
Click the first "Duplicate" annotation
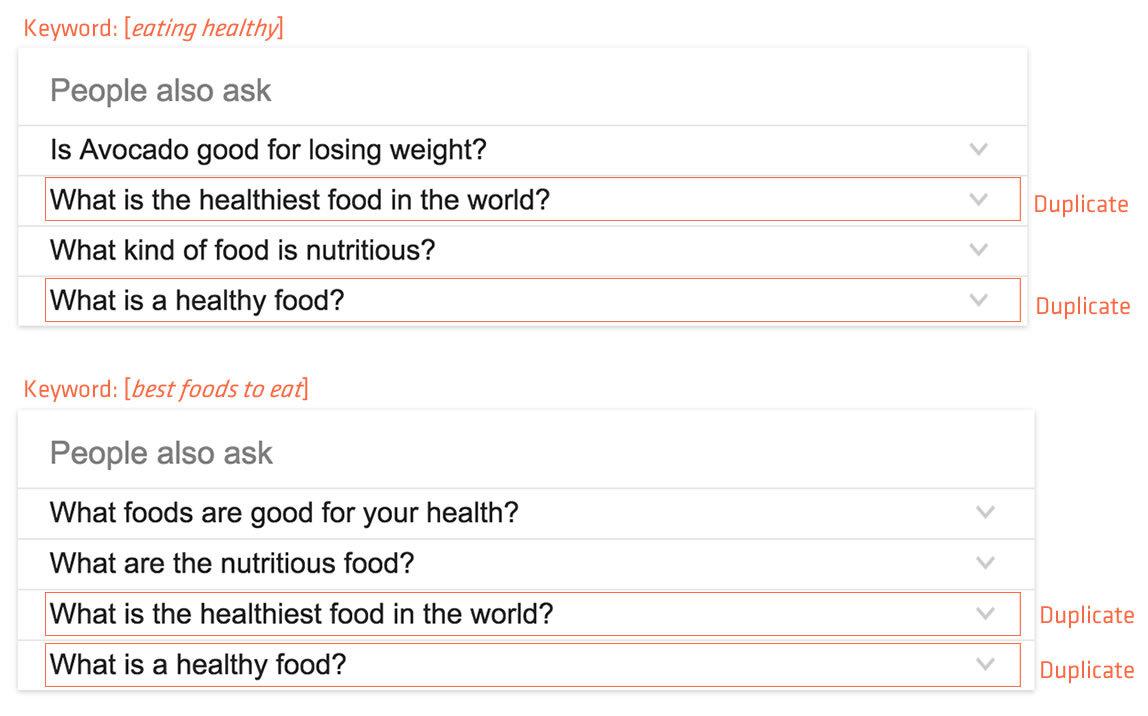coord(1081,204)
